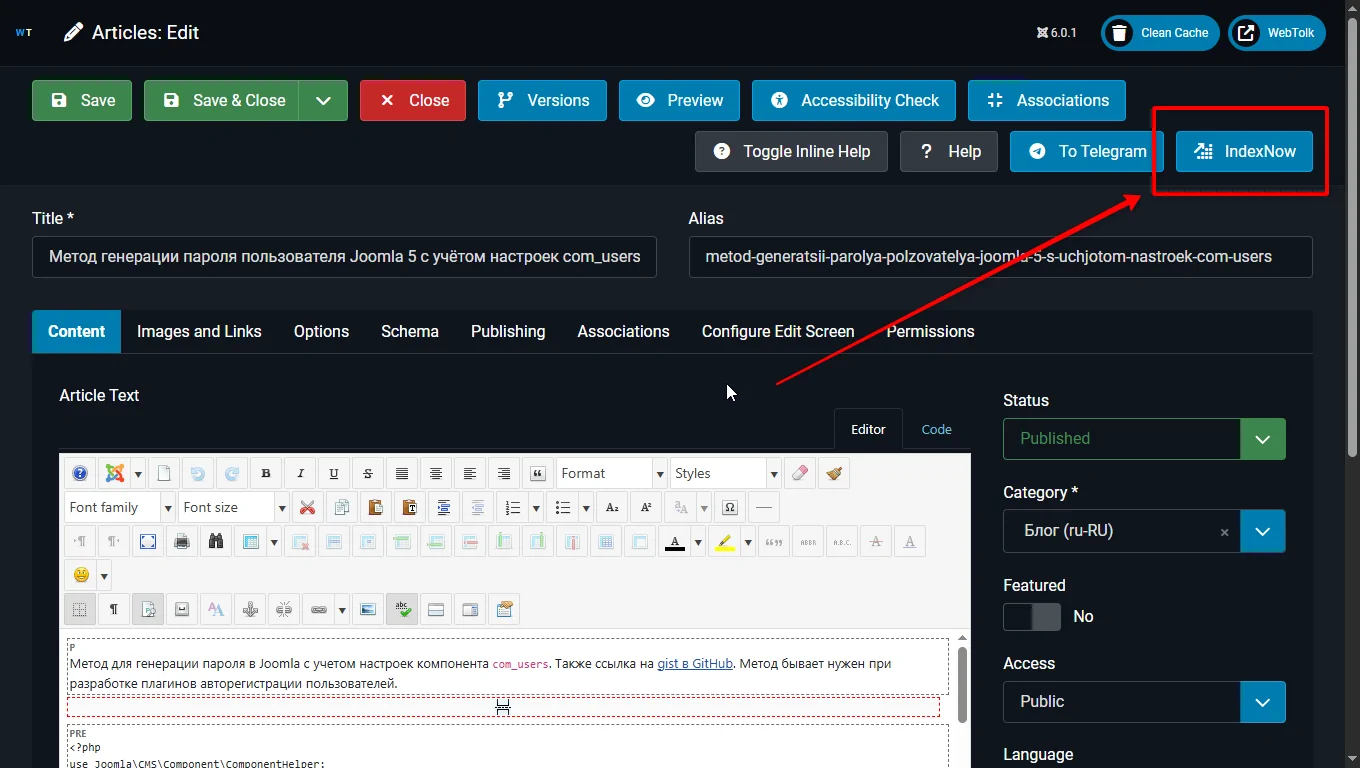
Task: Expand the Save & Close dropdown arrow
Action: [x=323, y=101]
